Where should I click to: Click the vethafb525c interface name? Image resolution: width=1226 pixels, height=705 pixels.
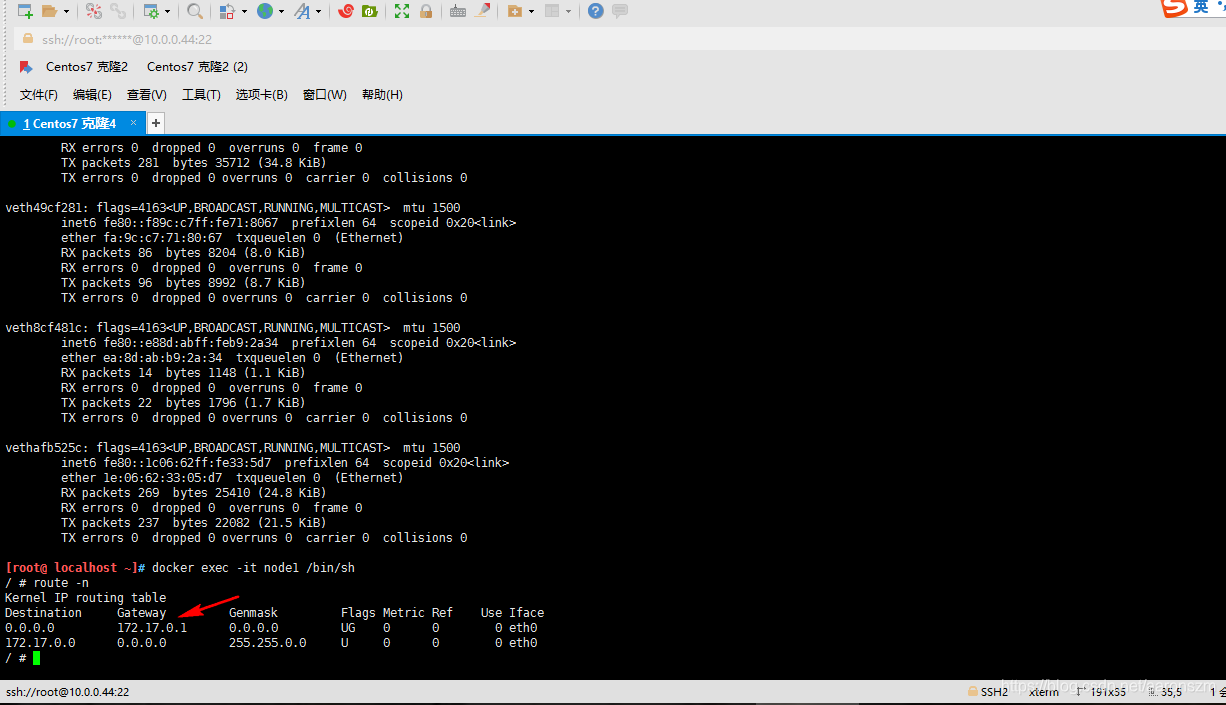tap(43, 448)
